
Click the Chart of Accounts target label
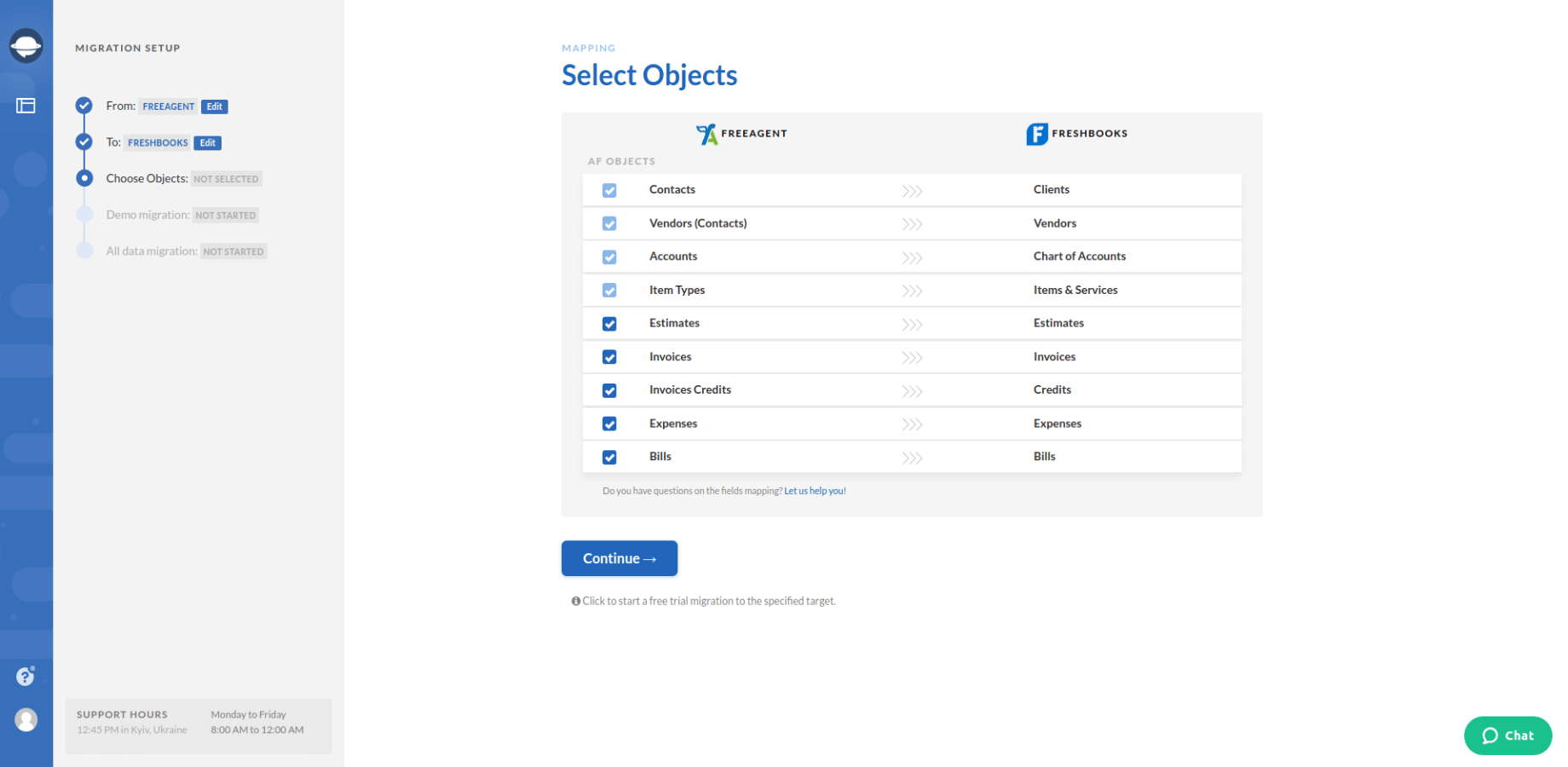1080,256
